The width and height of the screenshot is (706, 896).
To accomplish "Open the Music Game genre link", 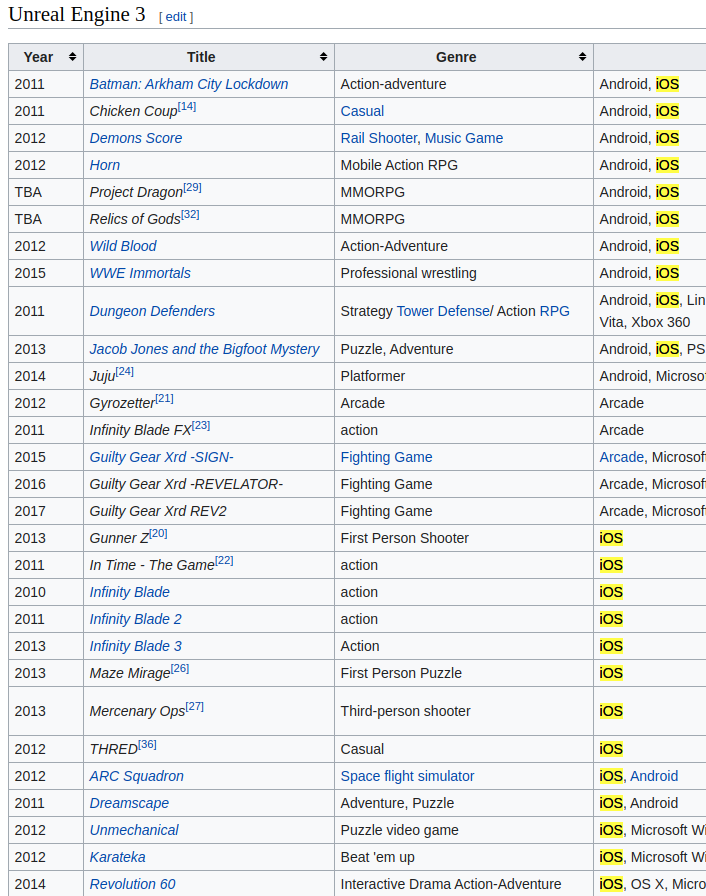I will click(464, 138).
